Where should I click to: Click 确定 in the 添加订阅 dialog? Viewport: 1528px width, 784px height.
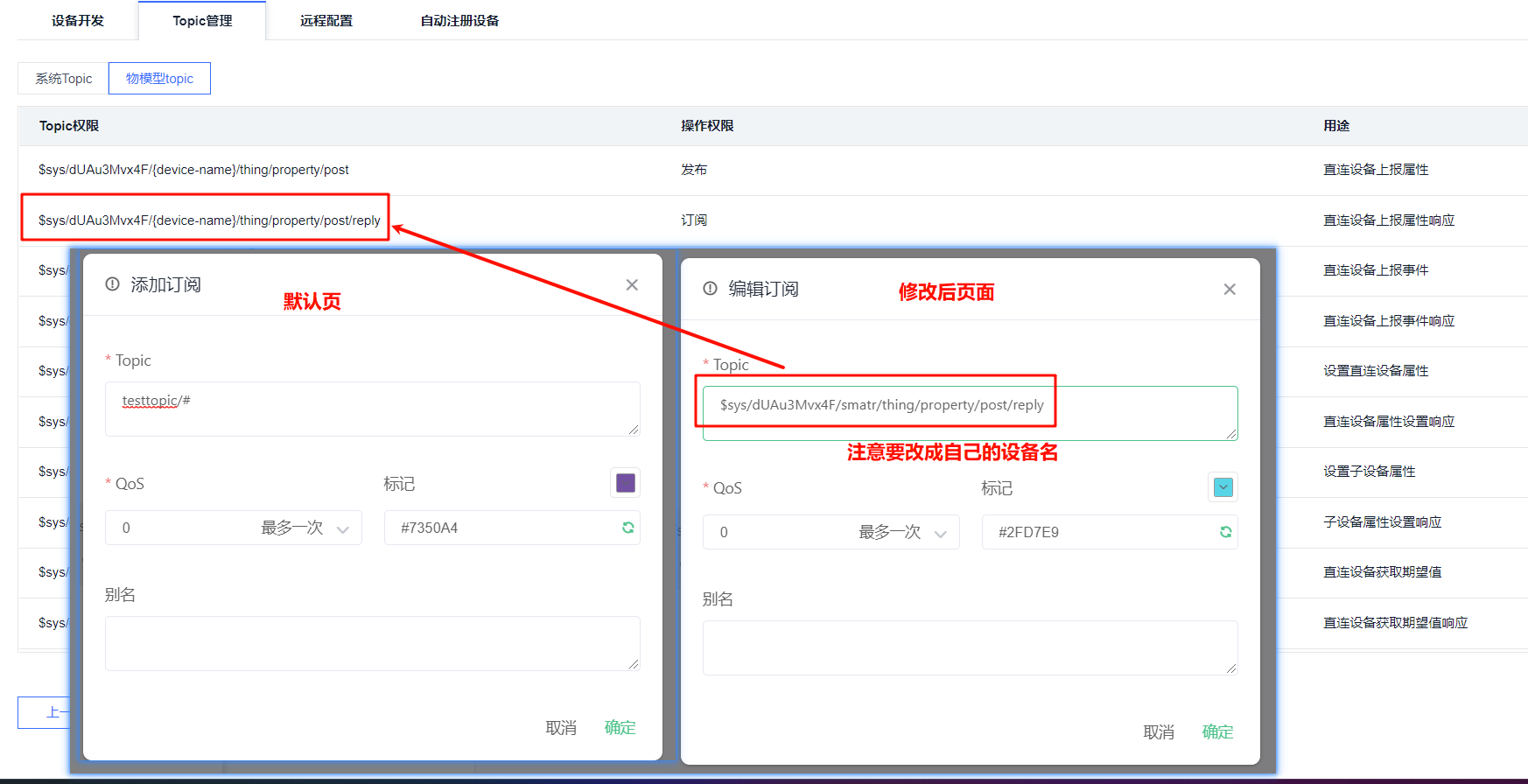tap(620, 728)
